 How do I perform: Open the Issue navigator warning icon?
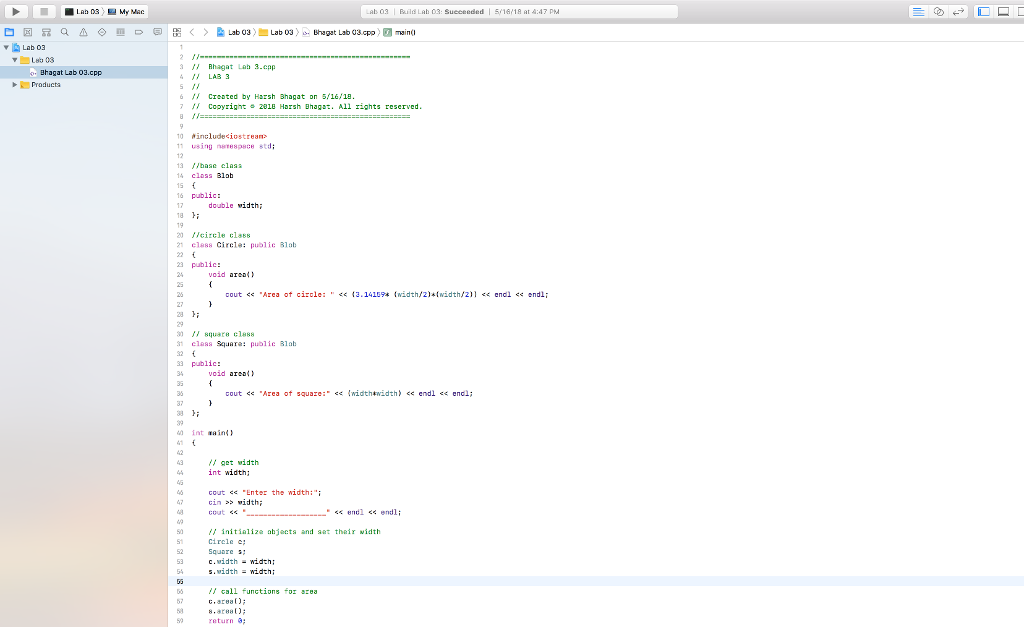(x=82, y=31)
